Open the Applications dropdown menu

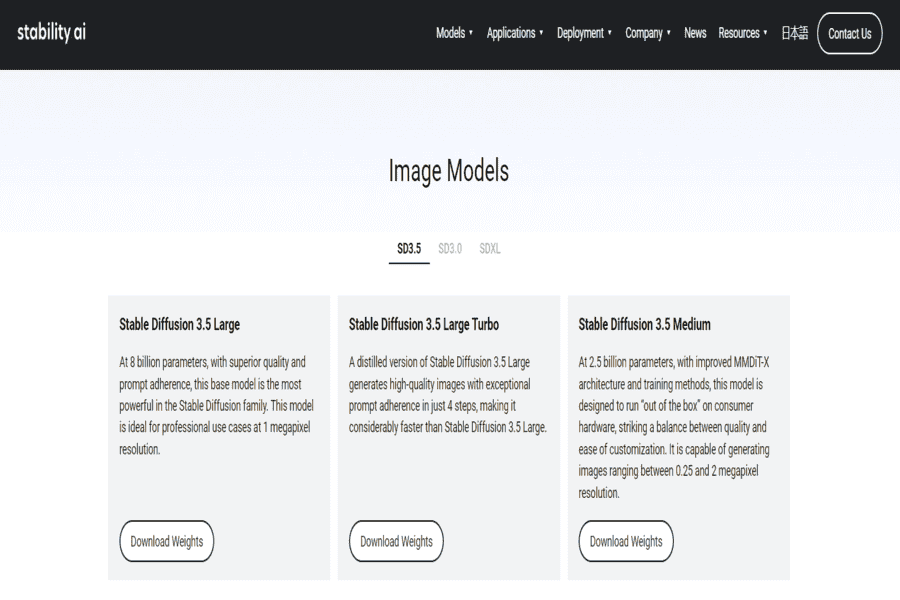[511, 33]
